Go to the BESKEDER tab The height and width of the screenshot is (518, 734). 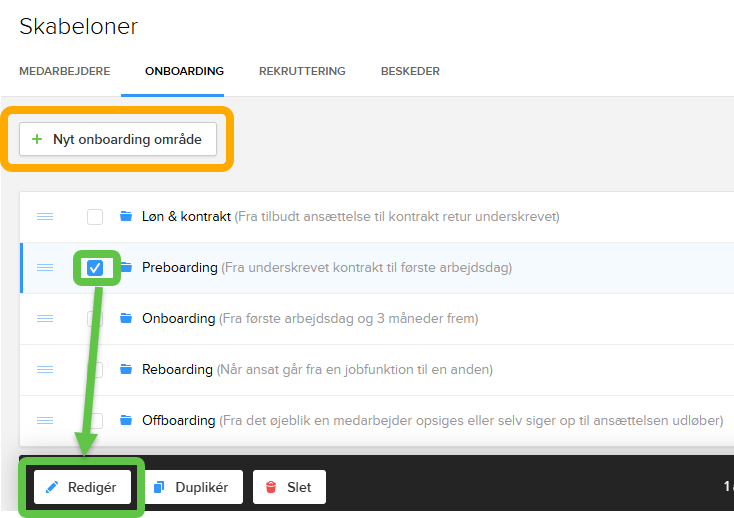tap(410, 71)
